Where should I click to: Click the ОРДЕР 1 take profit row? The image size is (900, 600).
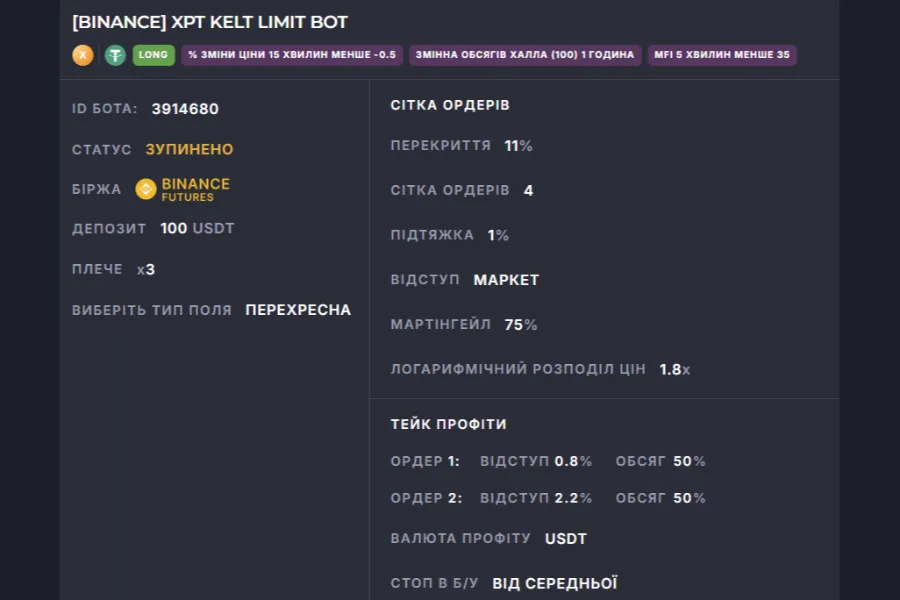coord(547,461)
